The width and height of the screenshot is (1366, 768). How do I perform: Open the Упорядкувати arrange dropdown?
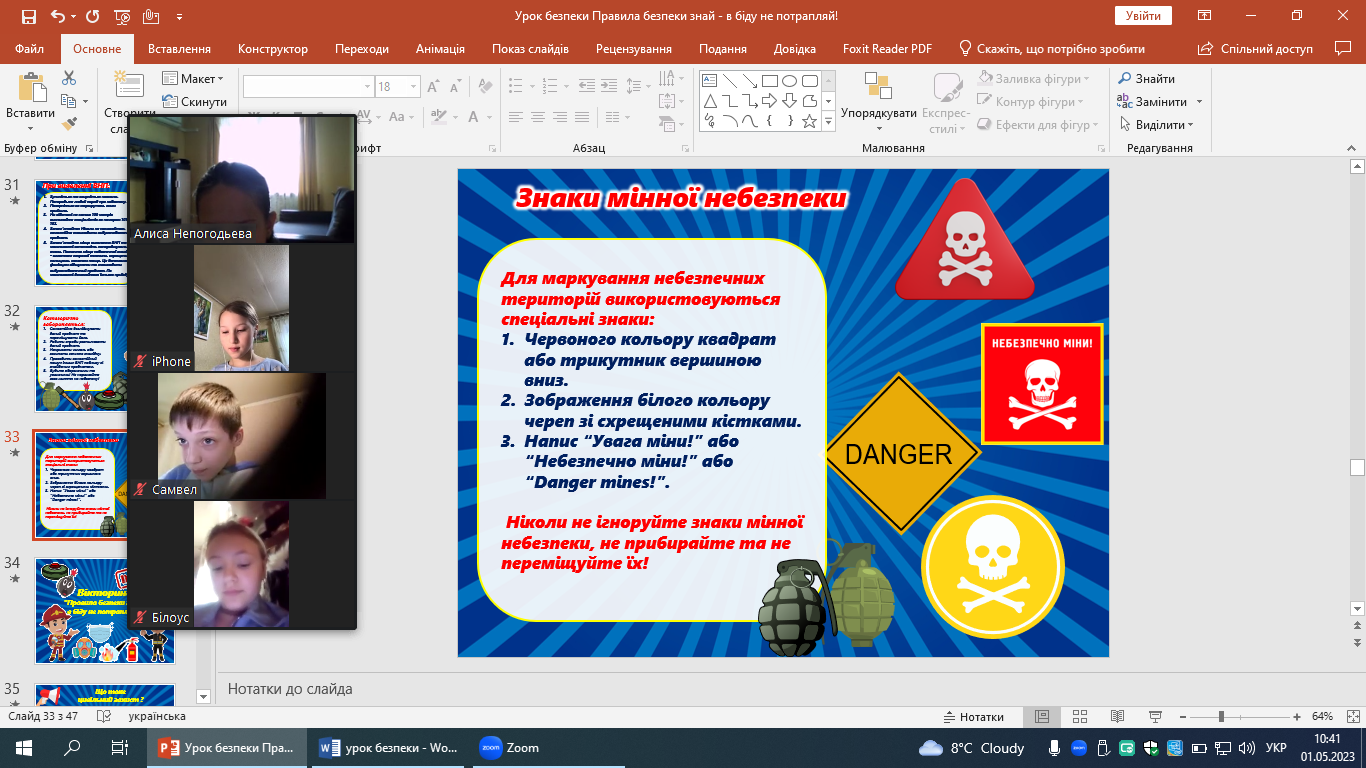click(x=878, y=101)
